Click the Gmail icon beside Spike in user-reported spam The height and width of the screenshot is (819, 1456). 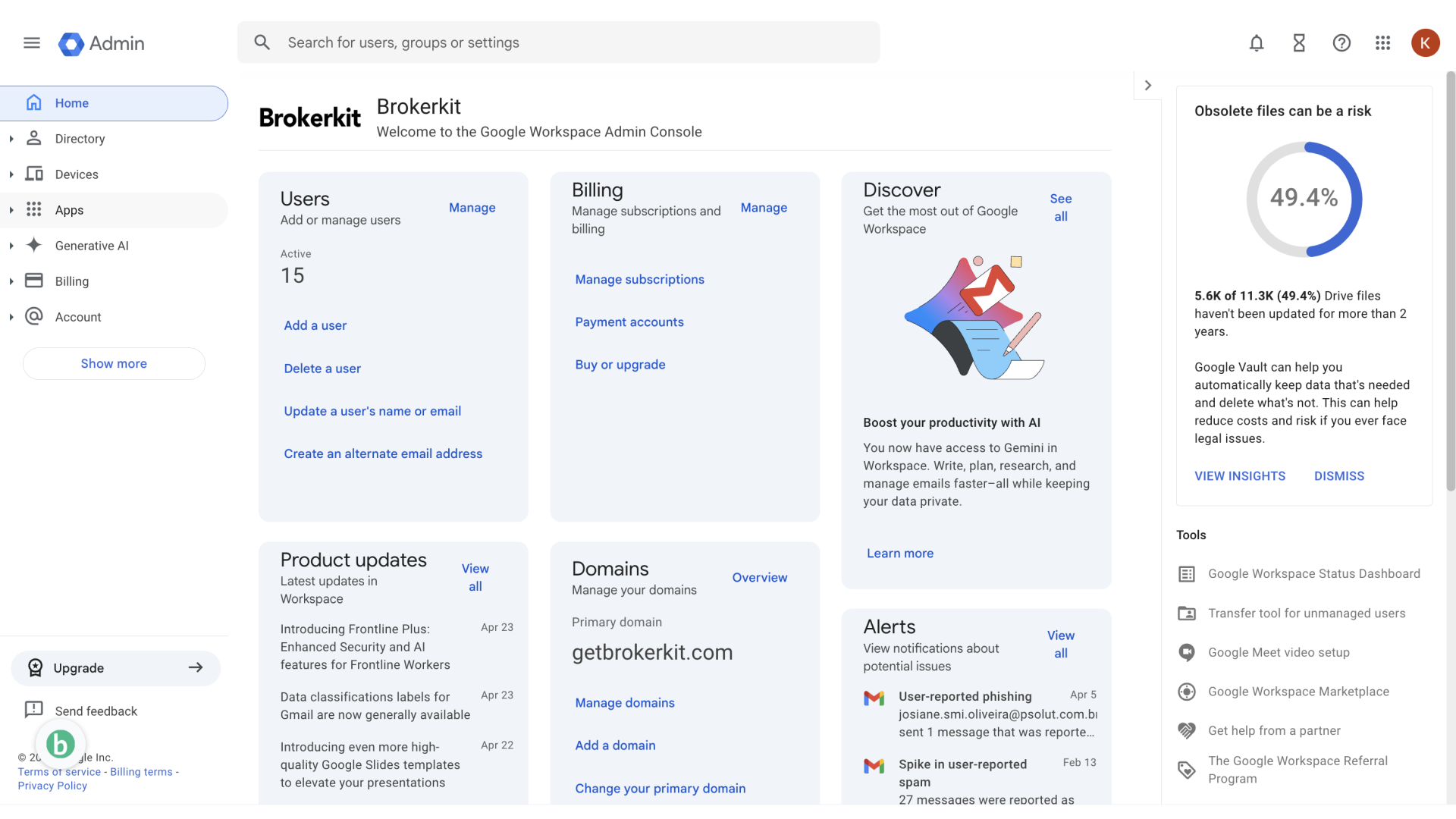[x=874, y=766]
